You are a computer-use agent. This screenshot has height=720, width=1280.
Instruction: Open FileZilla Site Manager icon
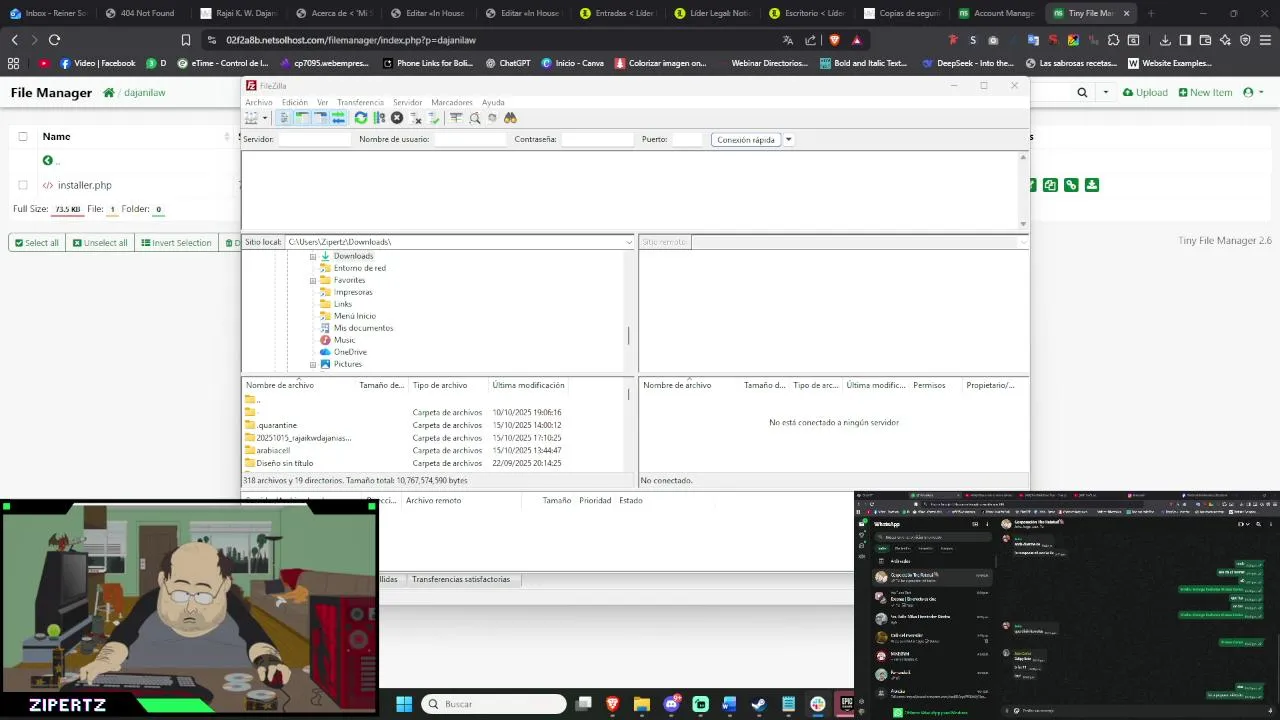pyautogui.click(x=251, y=118)
